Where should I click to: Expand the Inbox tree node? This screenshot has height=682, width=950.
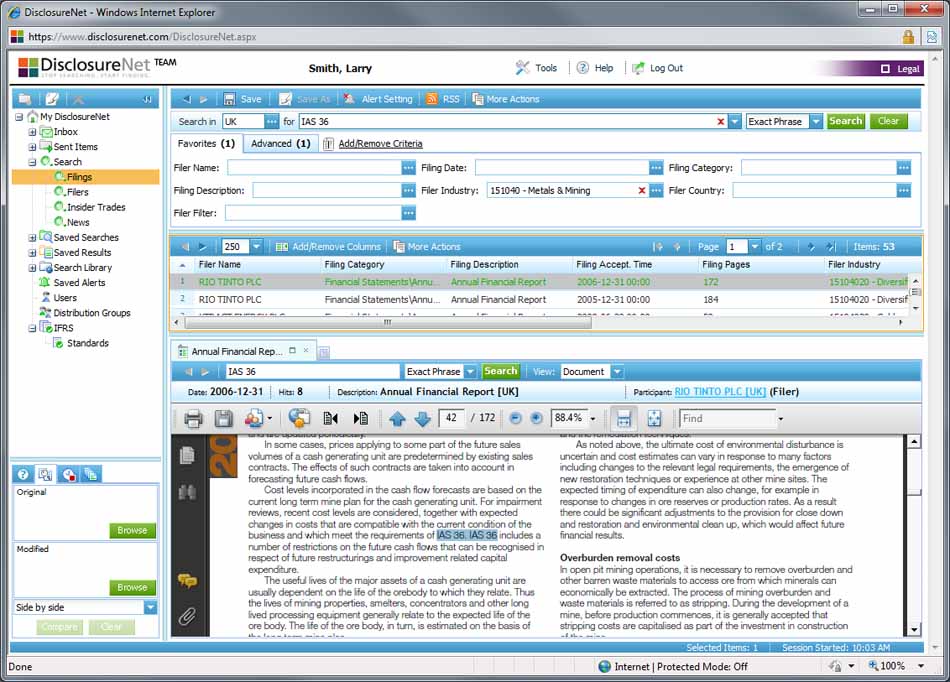(32, 131)
